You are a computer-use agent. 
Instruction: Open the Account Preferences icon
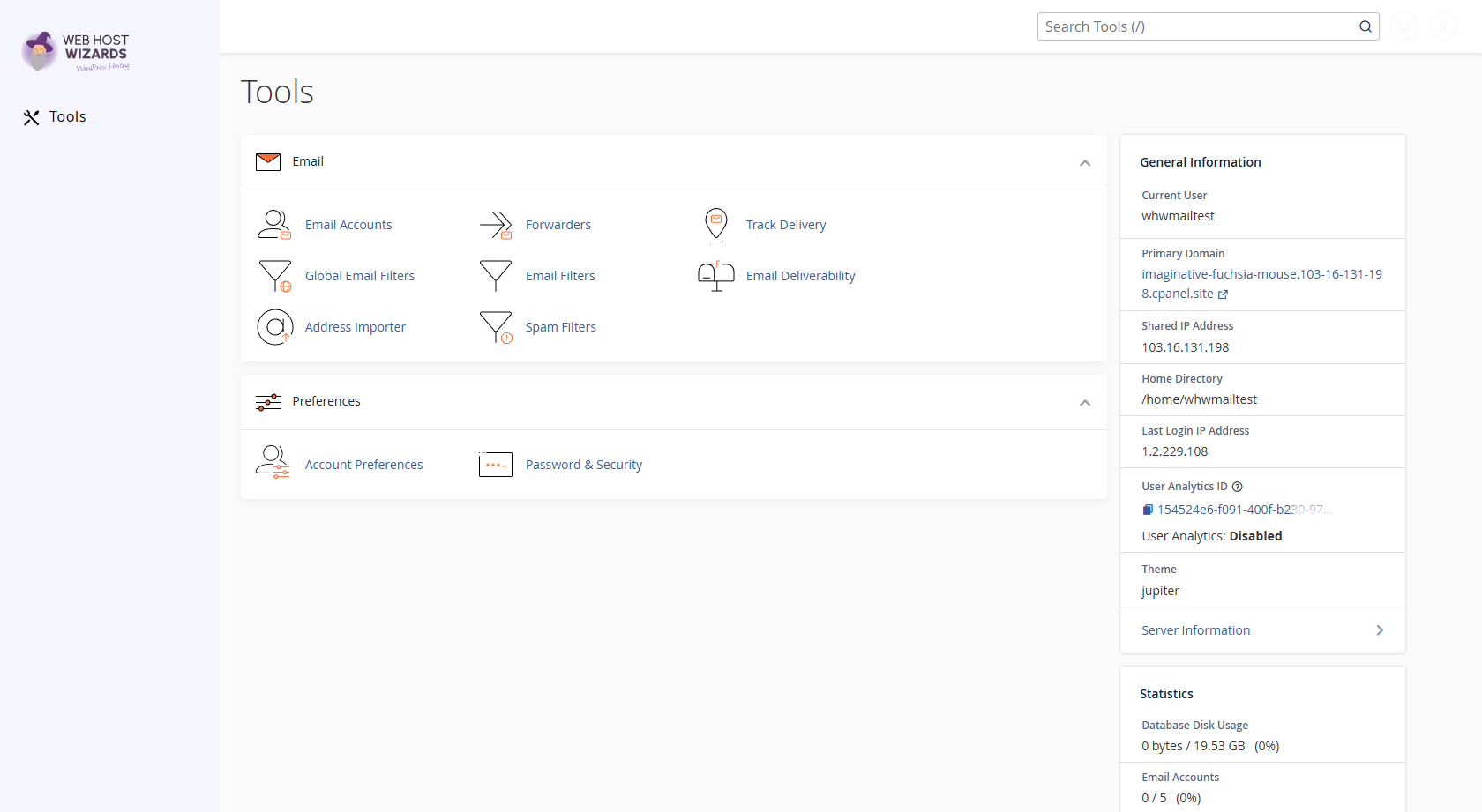(273, 463)
